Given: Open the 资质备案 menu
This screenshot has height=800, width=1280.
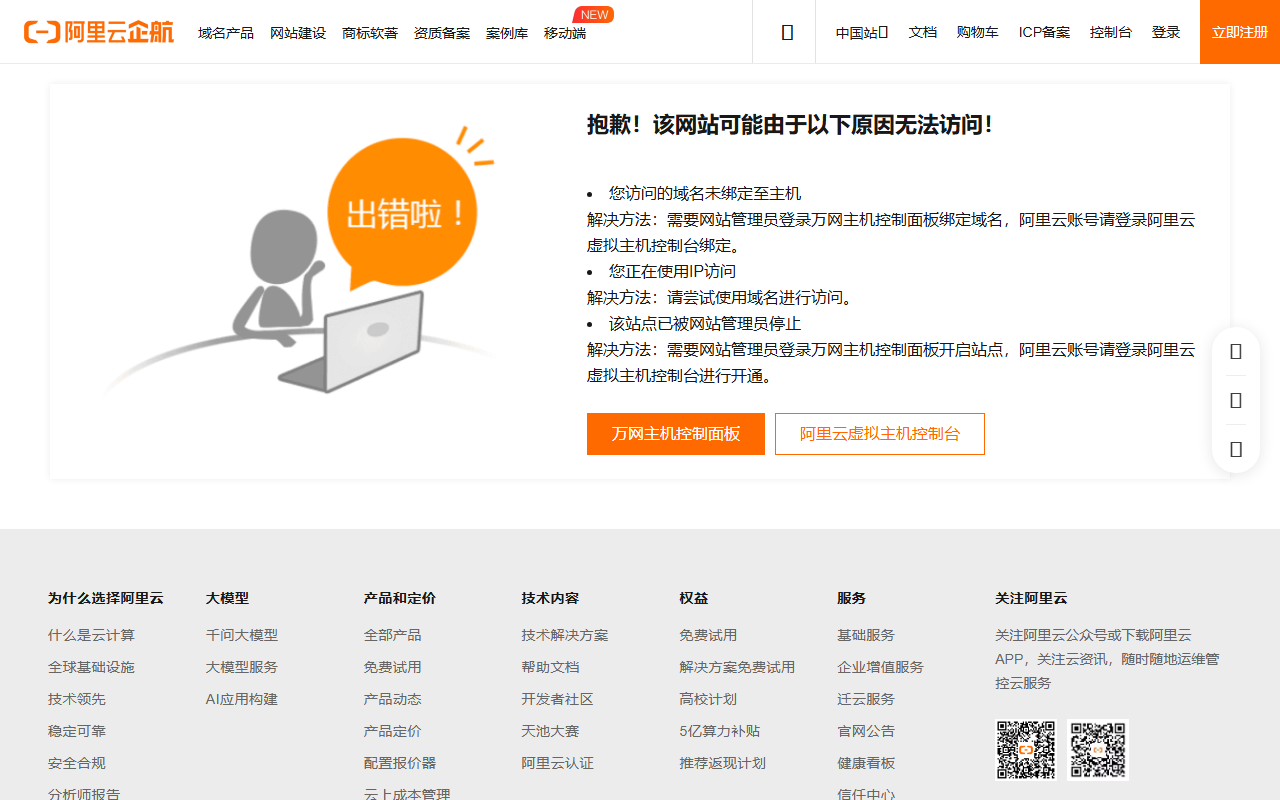Looking at the screenshot, I should [442, 33].
